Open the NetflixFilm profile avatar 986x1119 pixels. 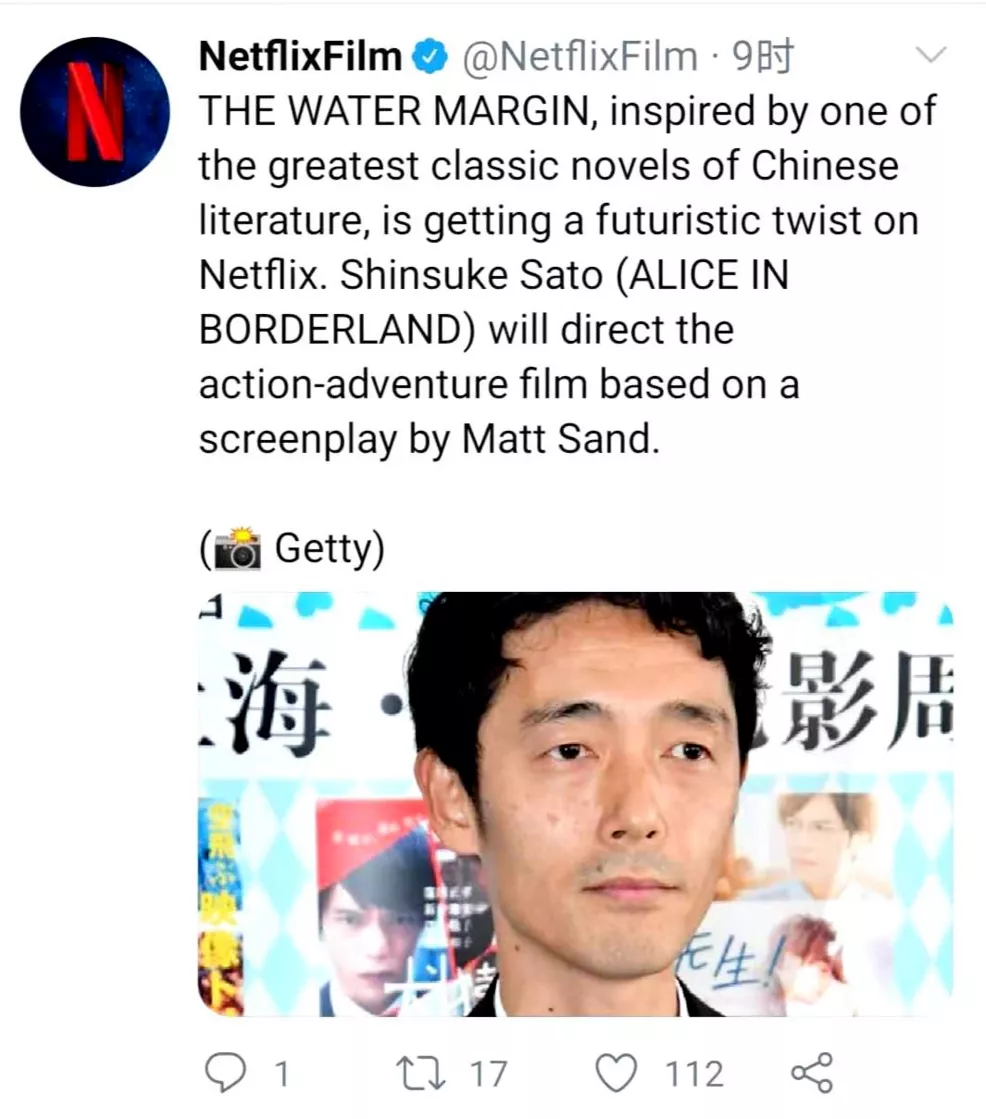pos(95,112)
